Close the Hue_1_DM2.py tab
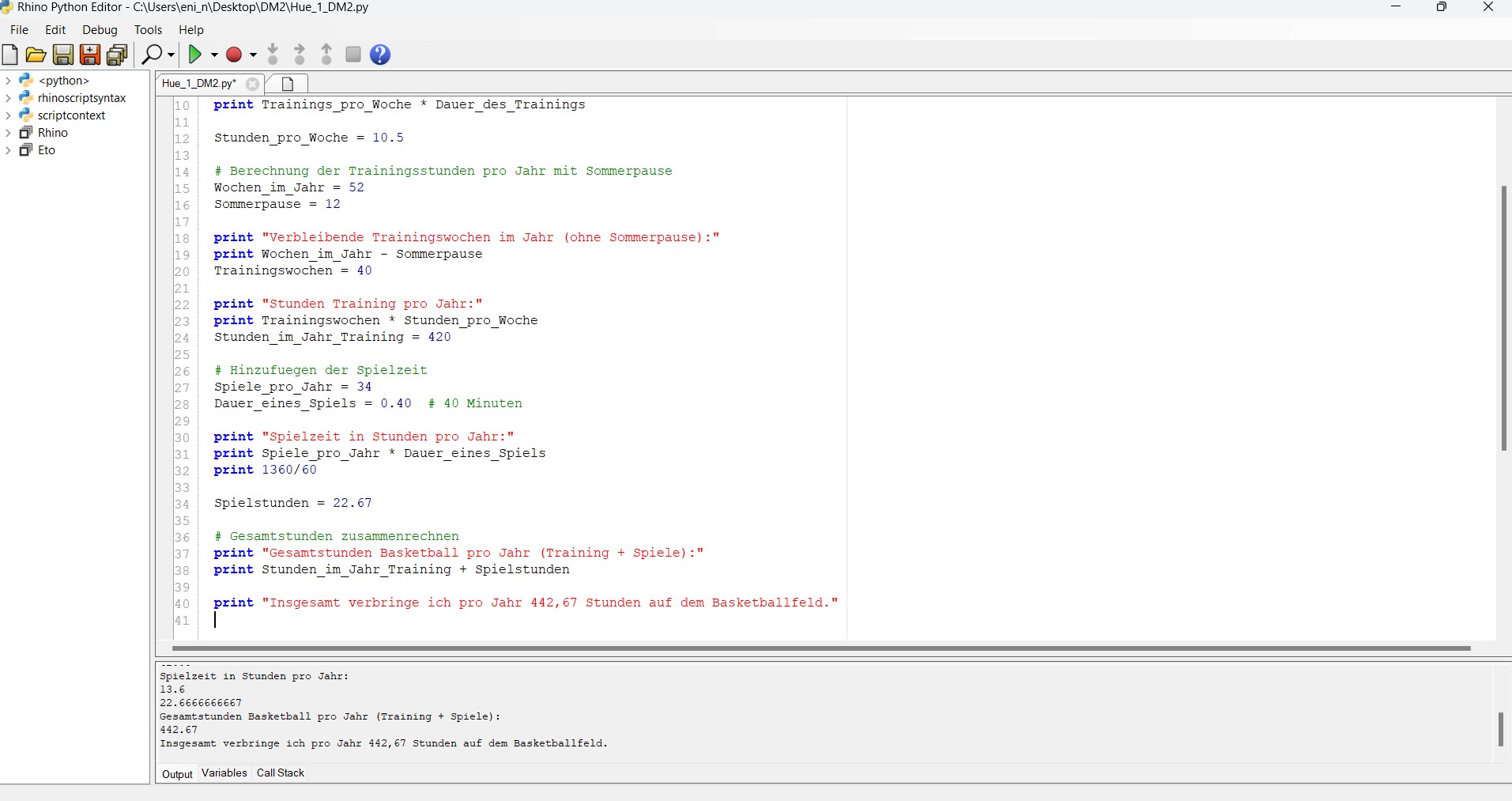This screenshot has width=1512, height=801. 251,84
